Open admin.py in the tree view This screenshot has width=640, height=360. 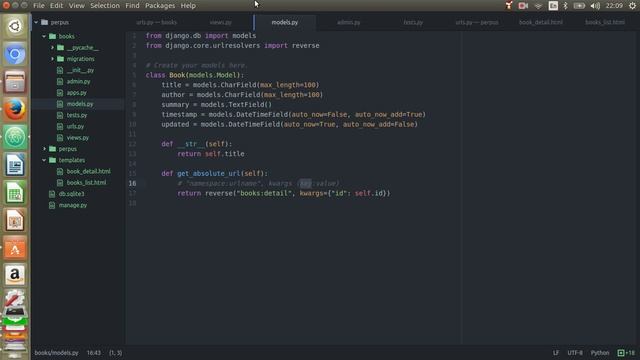(x=78, y=82)
